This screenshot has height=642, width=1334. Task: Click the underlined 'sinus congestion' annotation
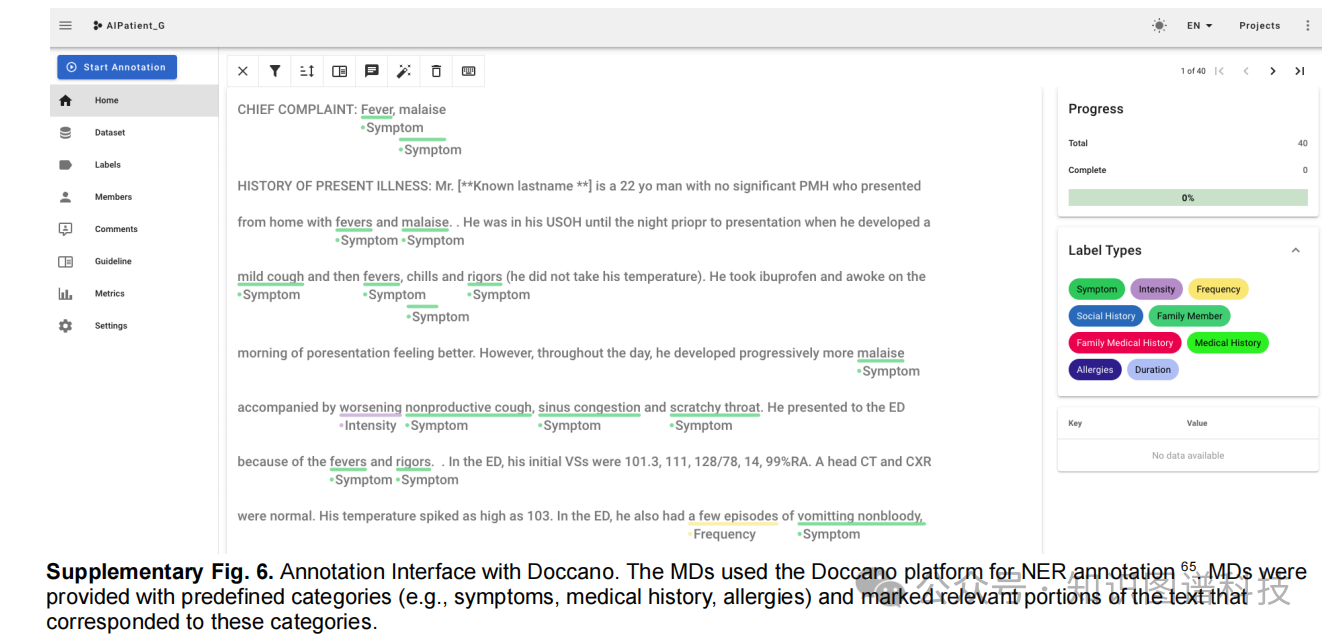[x=589, y=408]
